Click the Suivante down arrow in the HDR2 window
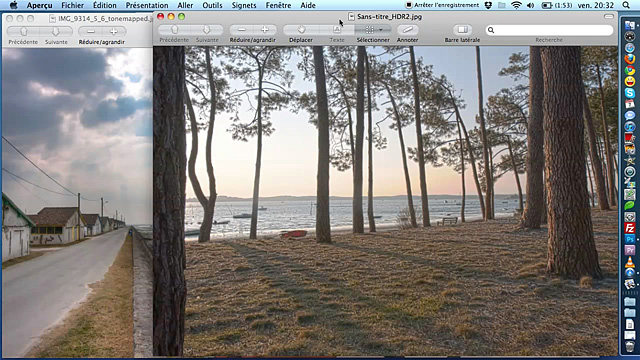The height and width of the screenshot is (360, 640). pos(207,30)
